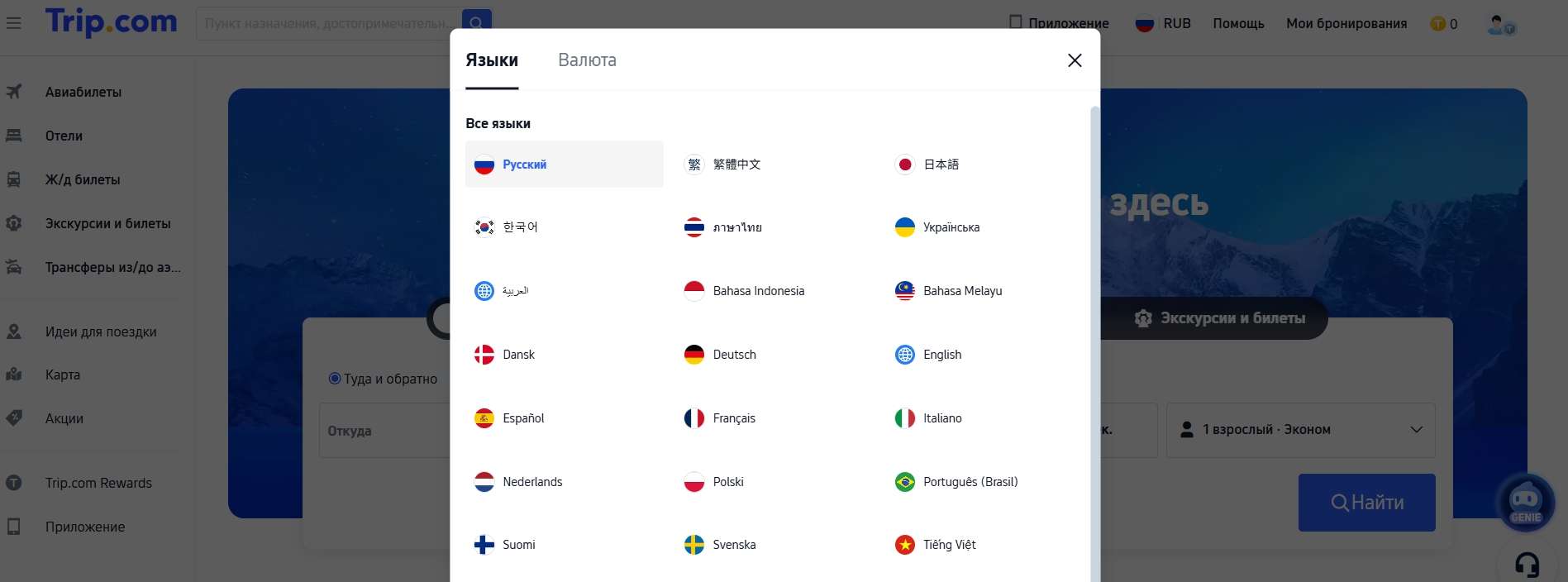This screenshot has height=582, width=1568.
Task: Open the Genie chatbot assistant icon
Action: [1525, 502]
